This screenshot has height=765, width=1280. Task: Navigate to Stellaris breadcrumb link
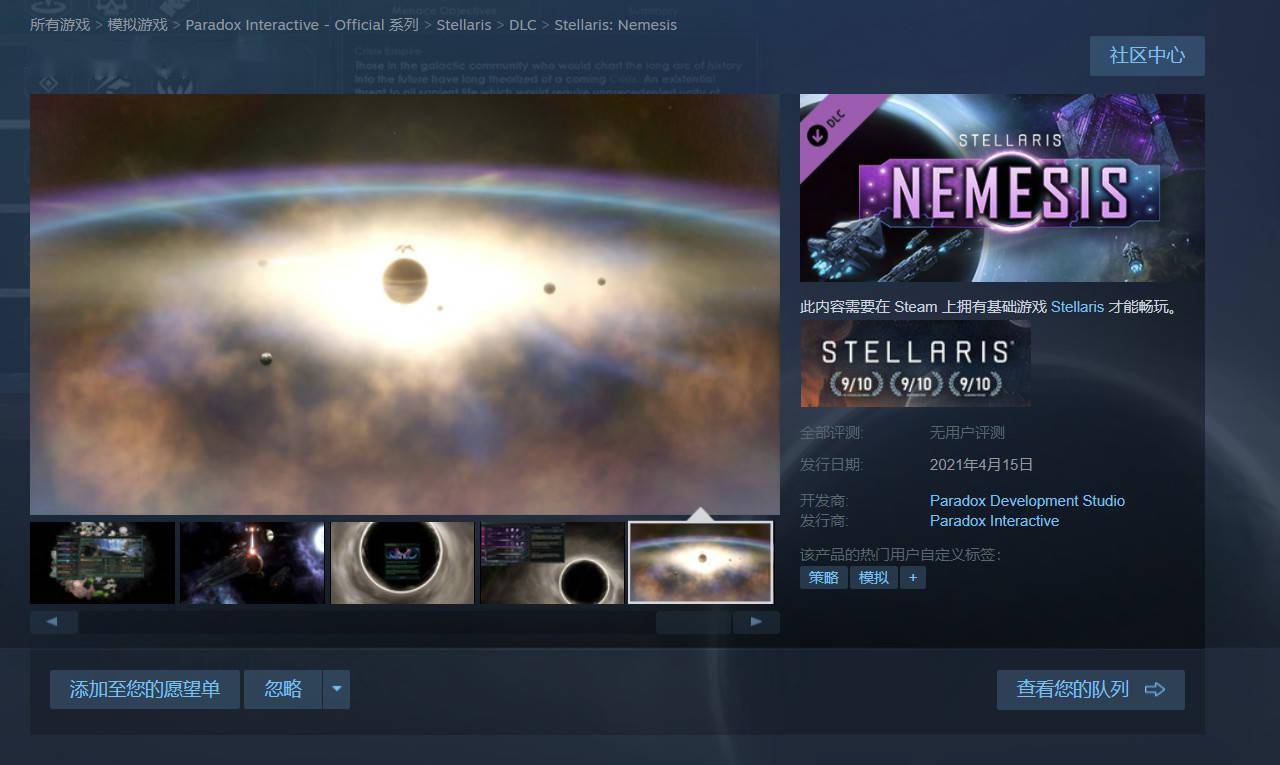click(x=464, y=24)
